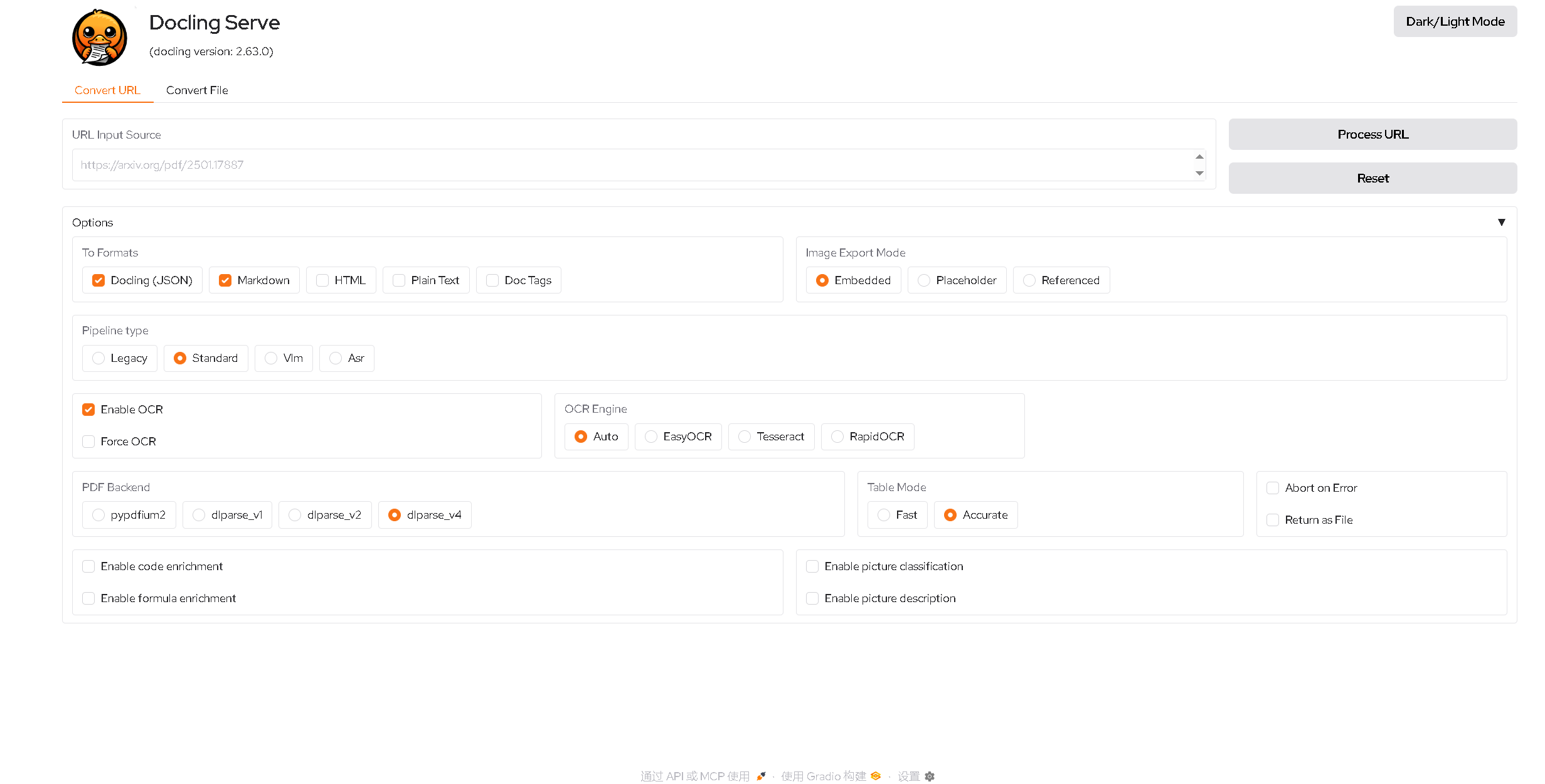Check Enable formula enrichment

pos(88,598)
